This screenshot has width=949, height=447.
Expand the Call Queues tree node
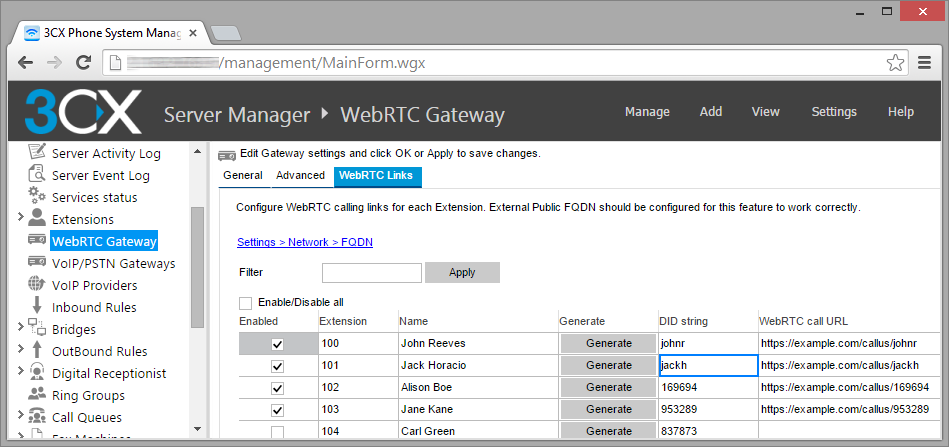(21, 414)
